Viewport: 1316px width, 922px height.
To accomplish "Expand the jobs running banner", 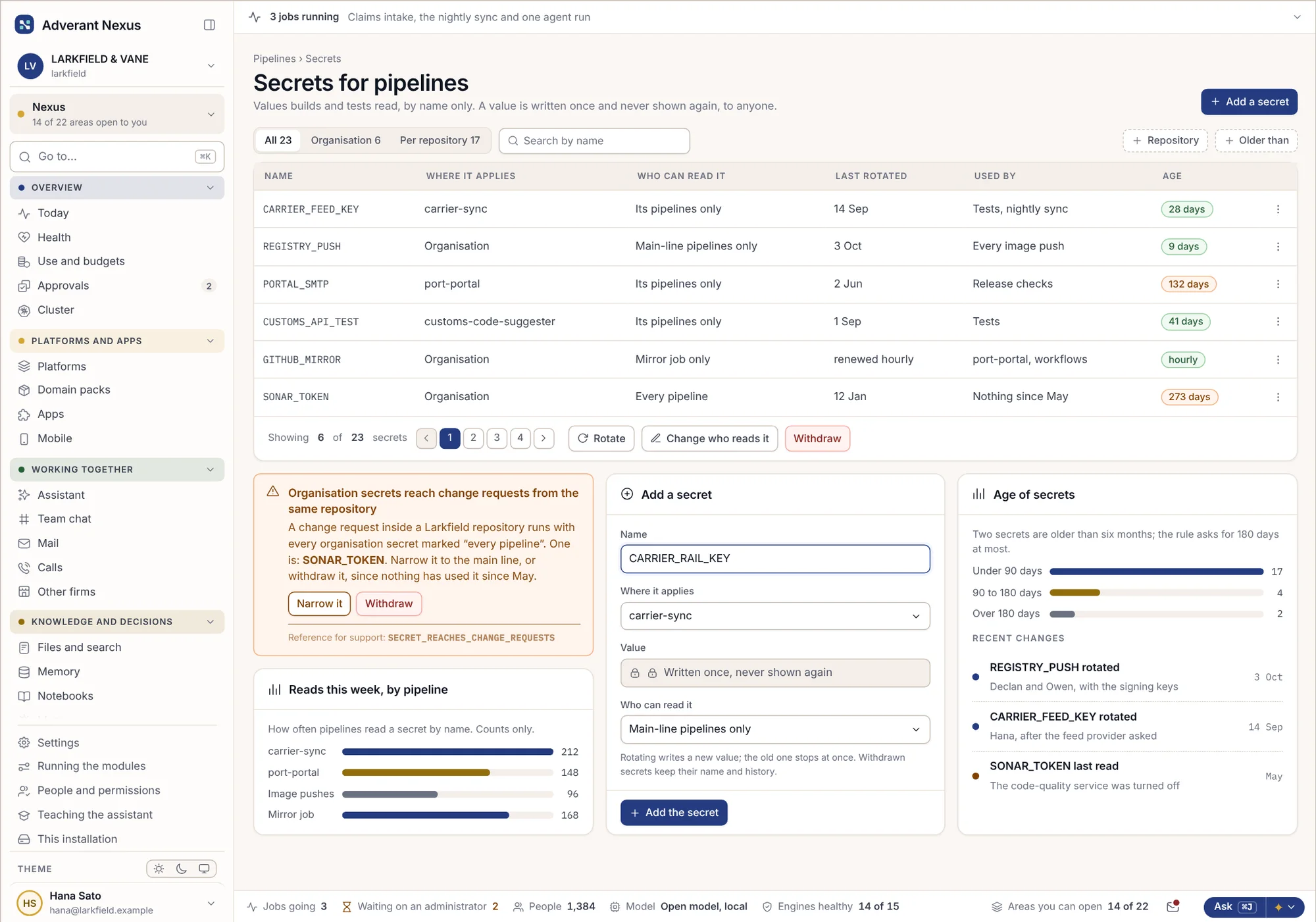I will 1297,17.
